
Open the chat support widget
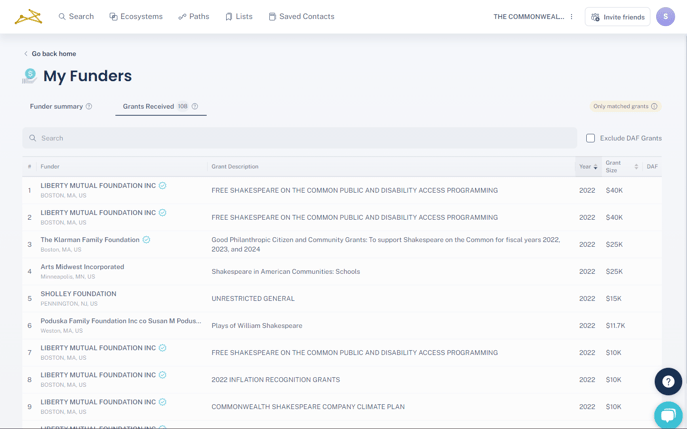pos(669,415)
